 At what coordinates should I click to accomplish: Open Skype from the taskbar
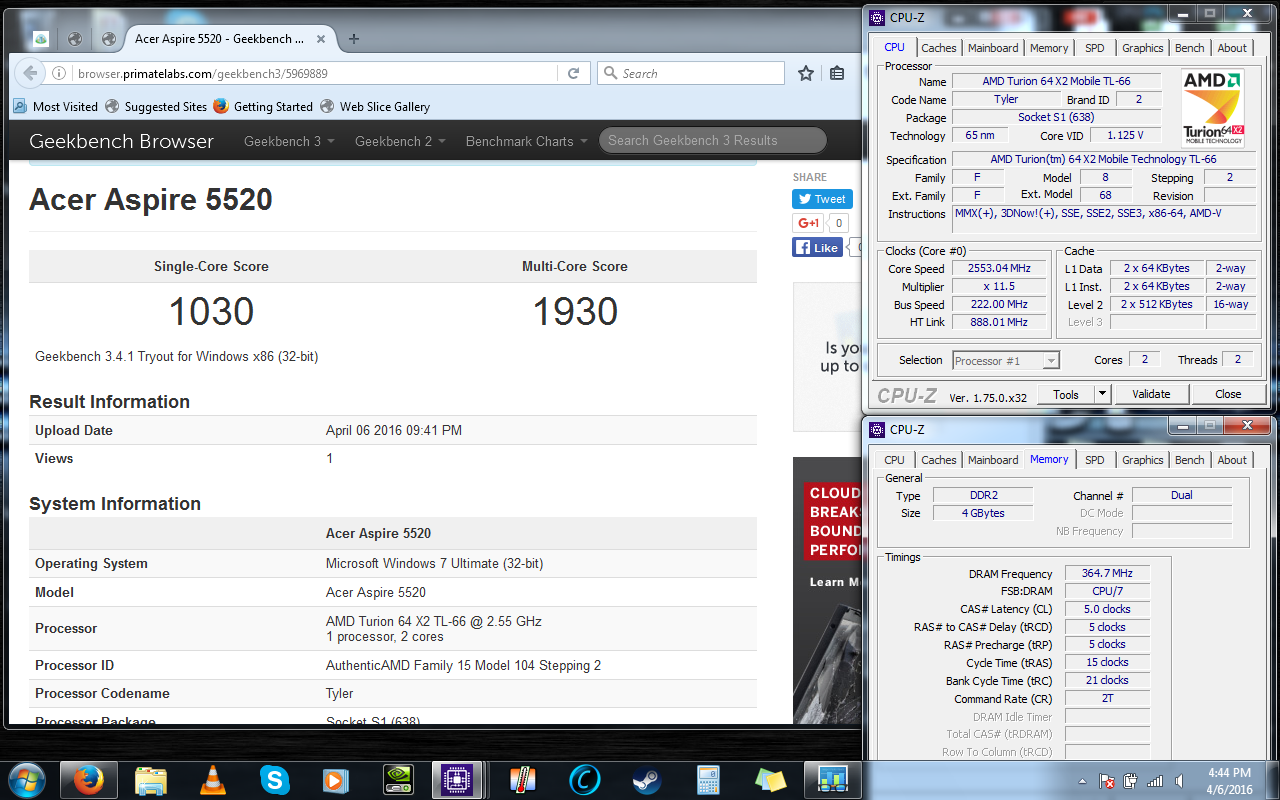[275, 779]
